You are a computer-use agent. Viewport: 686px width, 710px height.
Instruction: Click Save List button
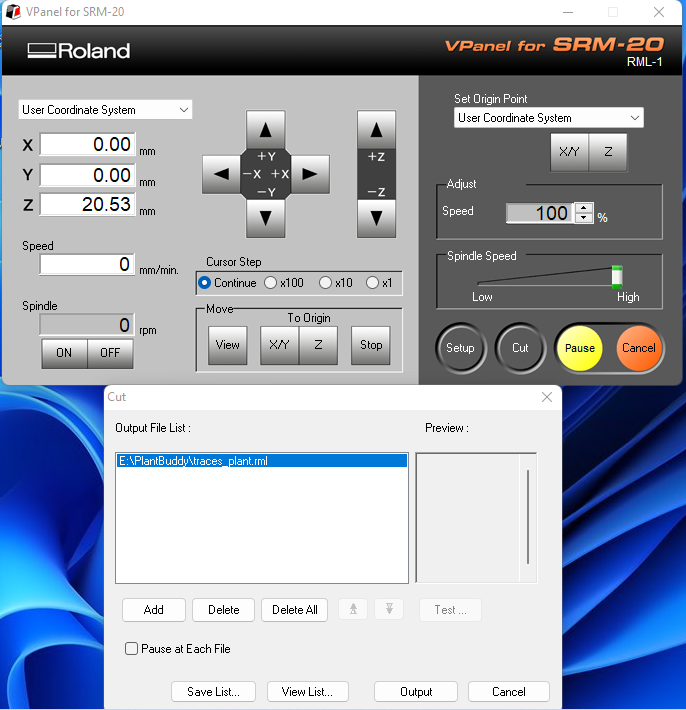click(213, 691)
